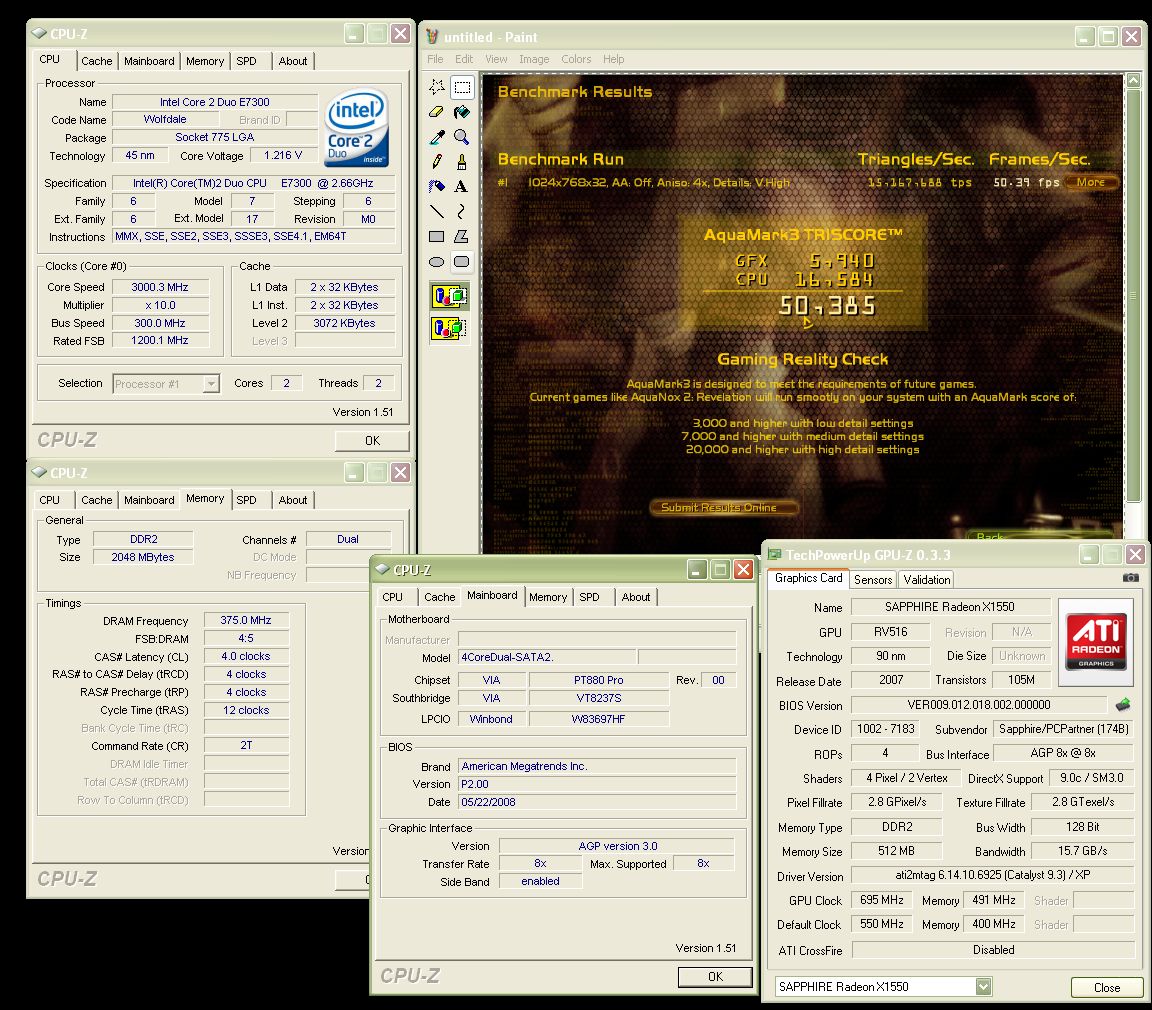Select the Free-Form Select tool in Paint

click(437, 87)
